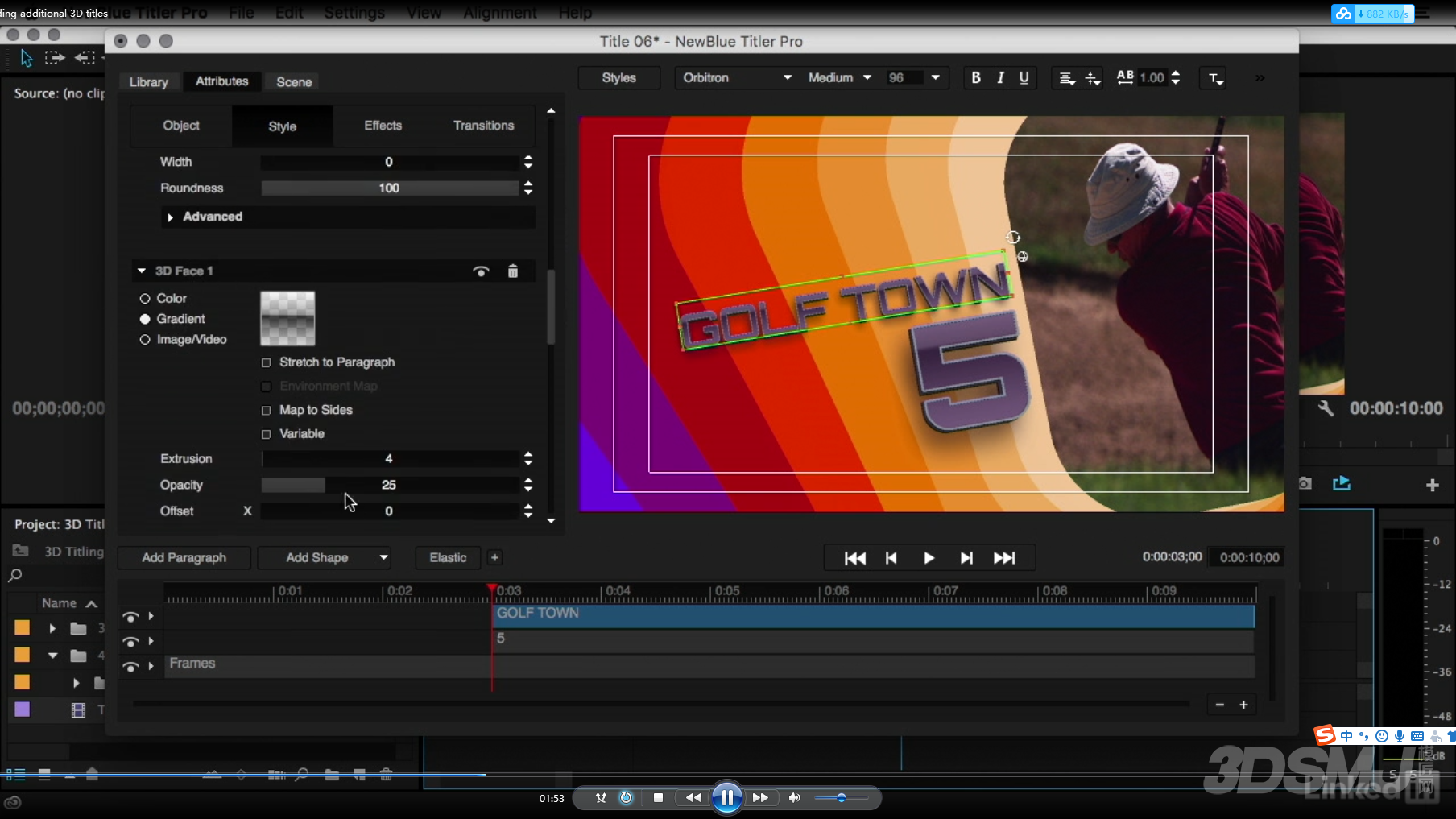1456x819 pixels.
Task: Mute the video player volume
Action: tap(794, 798)
